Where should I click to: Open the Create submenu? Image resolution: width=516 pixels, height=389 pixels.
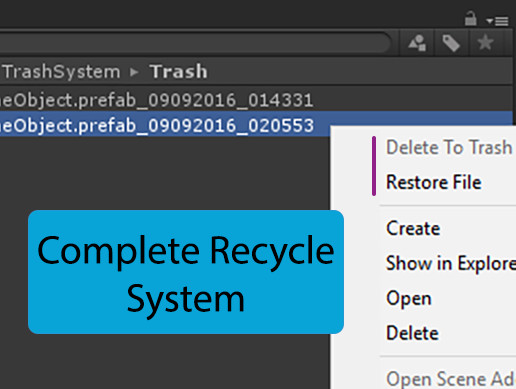click(x=413, y=228)
